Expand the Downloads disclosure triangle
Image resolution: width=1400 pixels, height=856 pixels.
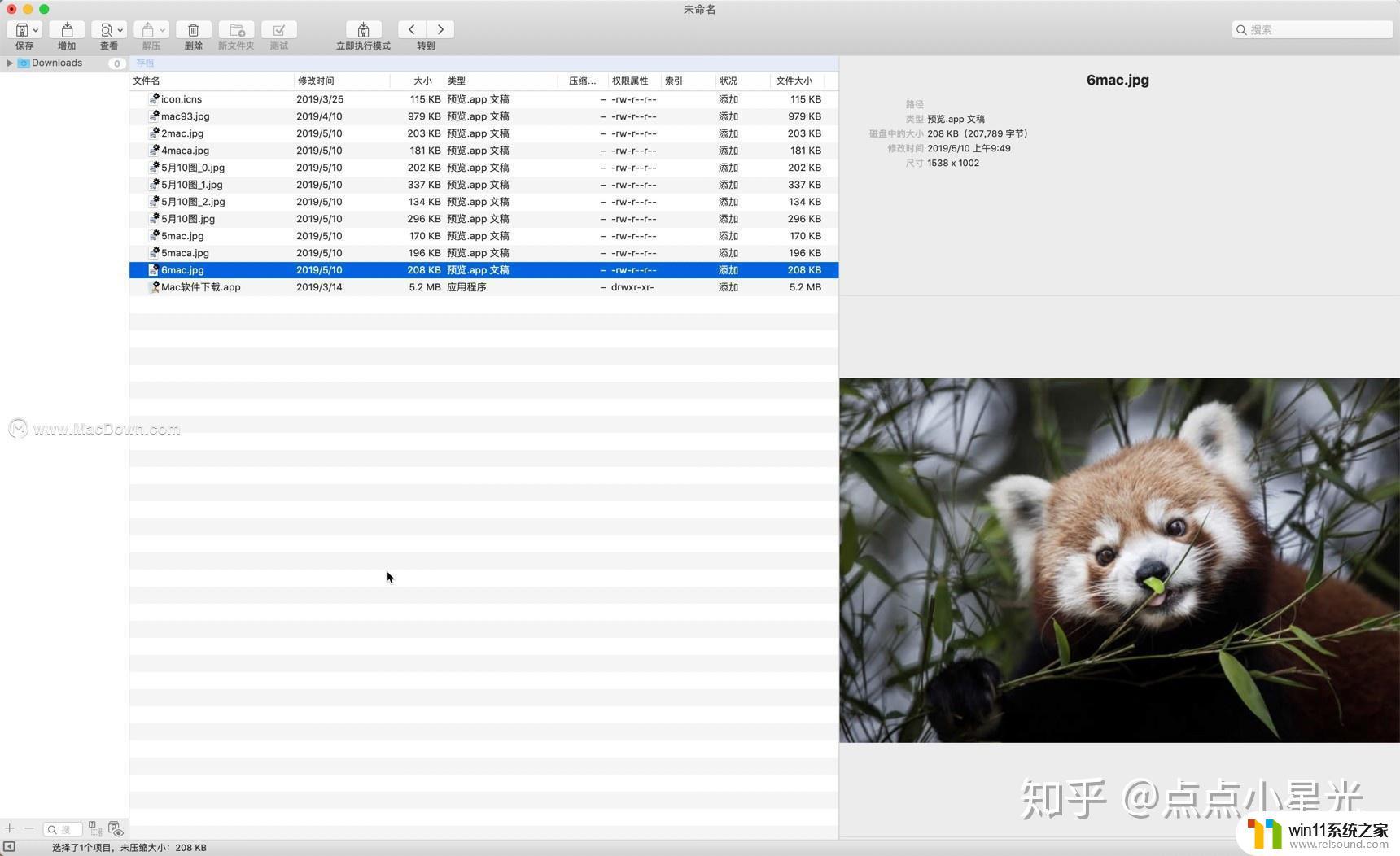(9, 63)
